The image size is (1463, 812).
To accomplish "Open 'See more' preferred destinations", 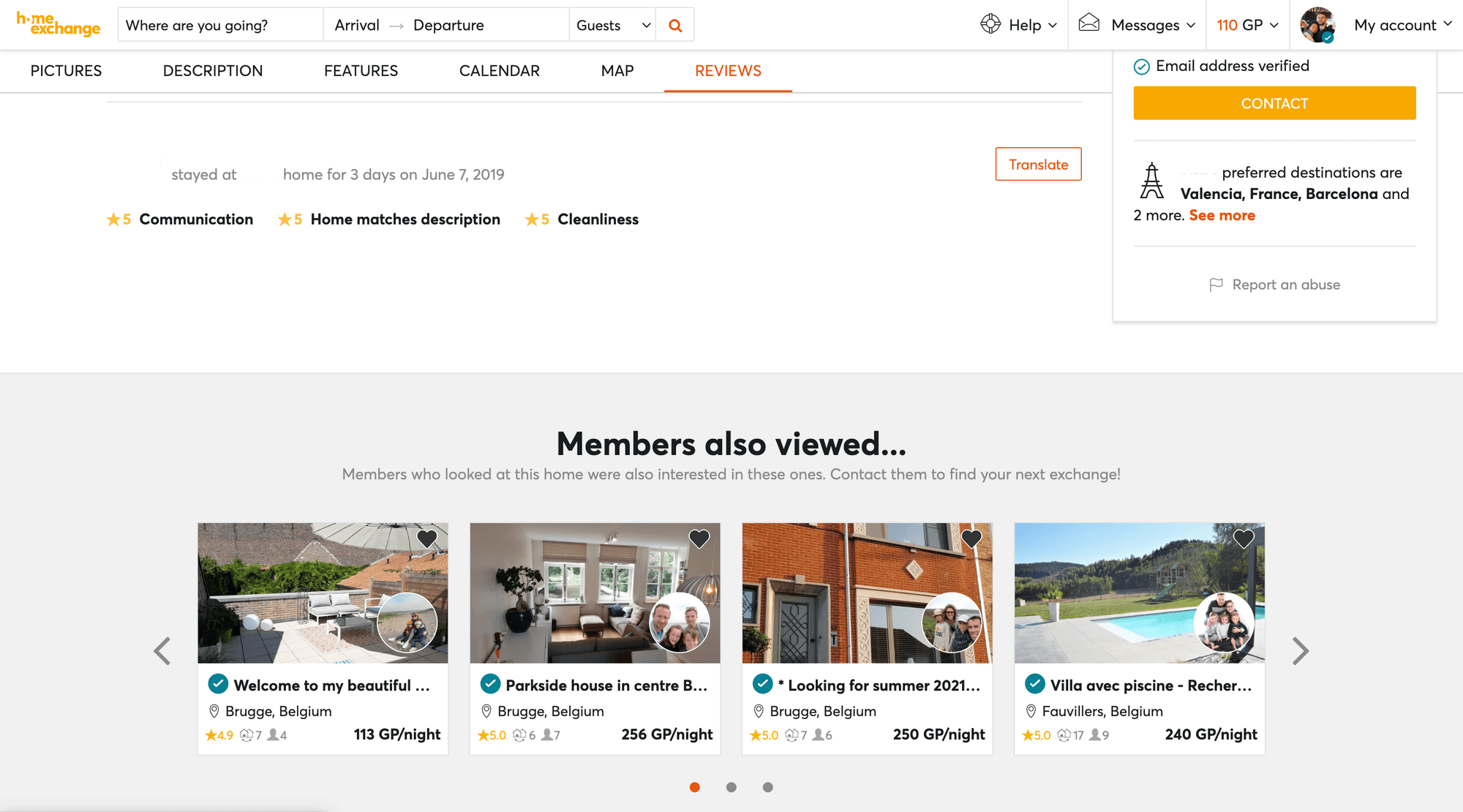I will click(x=1222, y=215).
